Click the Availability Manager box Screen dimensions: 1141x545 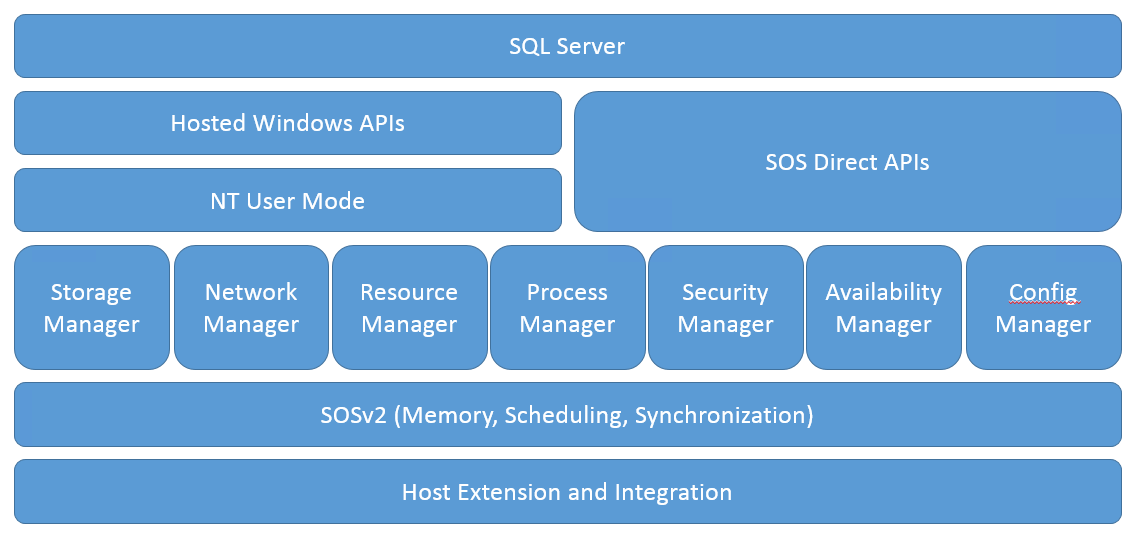(883, 308)
